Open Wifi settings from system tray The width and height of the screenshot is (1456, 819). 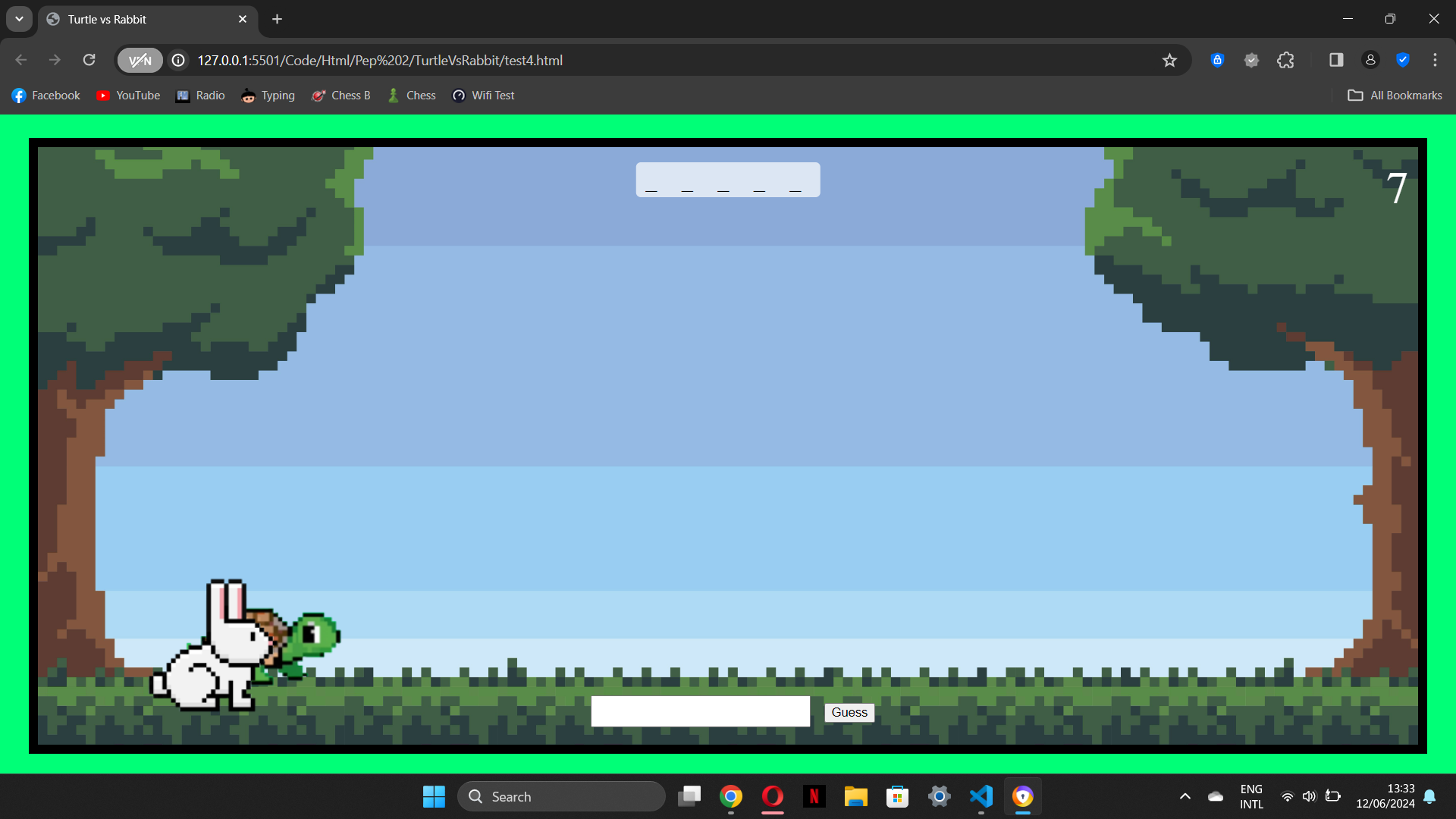pos(1288,796)
